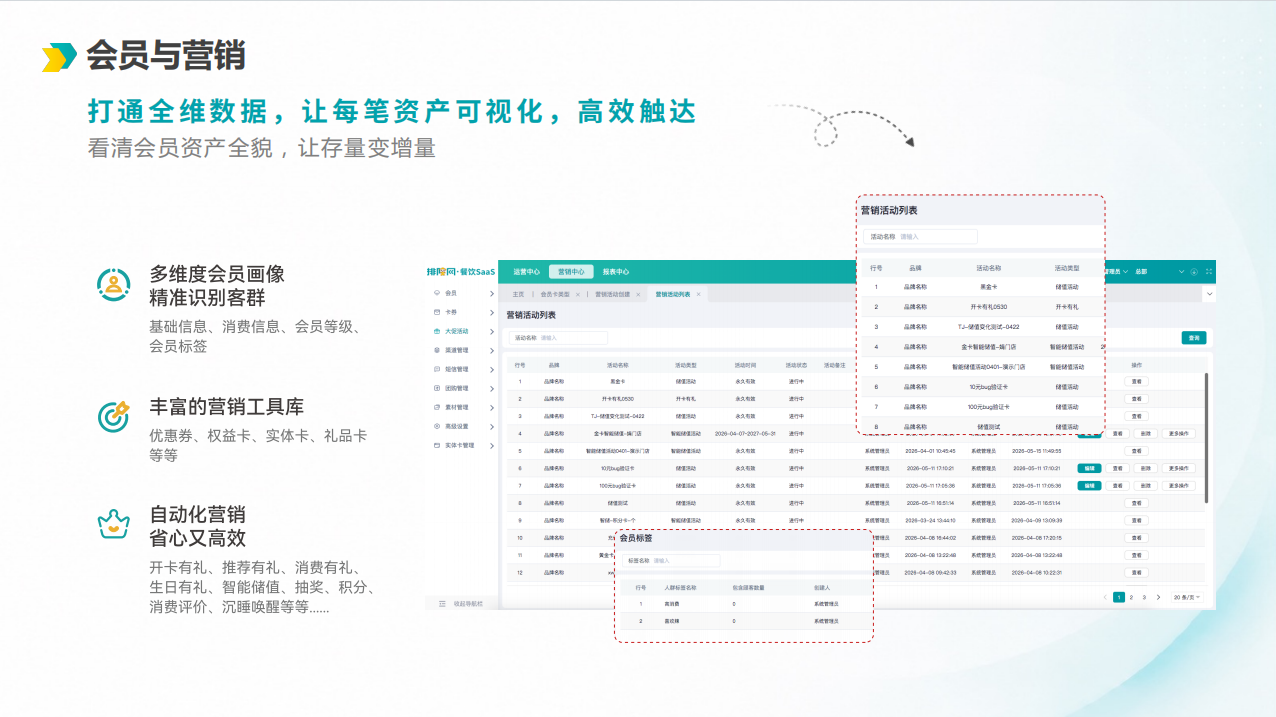
Task: Click the fullscreen icon in top header
Action: (x=1209, y=272)
